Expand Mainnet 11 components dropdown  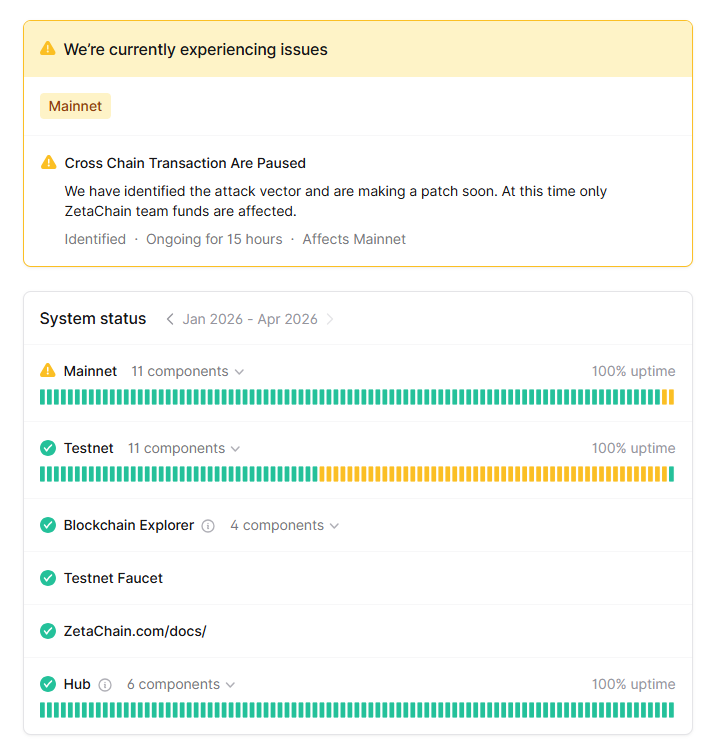click(188, 371)
